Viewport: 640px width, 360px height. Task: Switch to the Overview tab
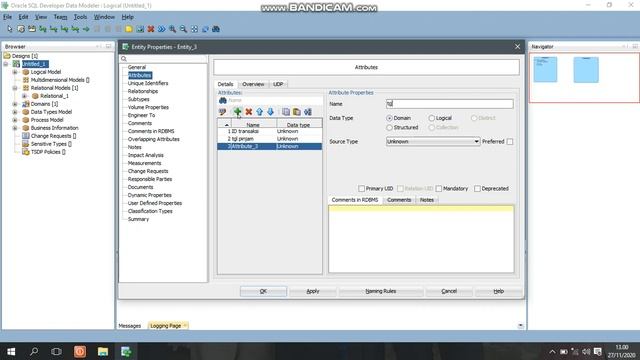tap(253, 84)
